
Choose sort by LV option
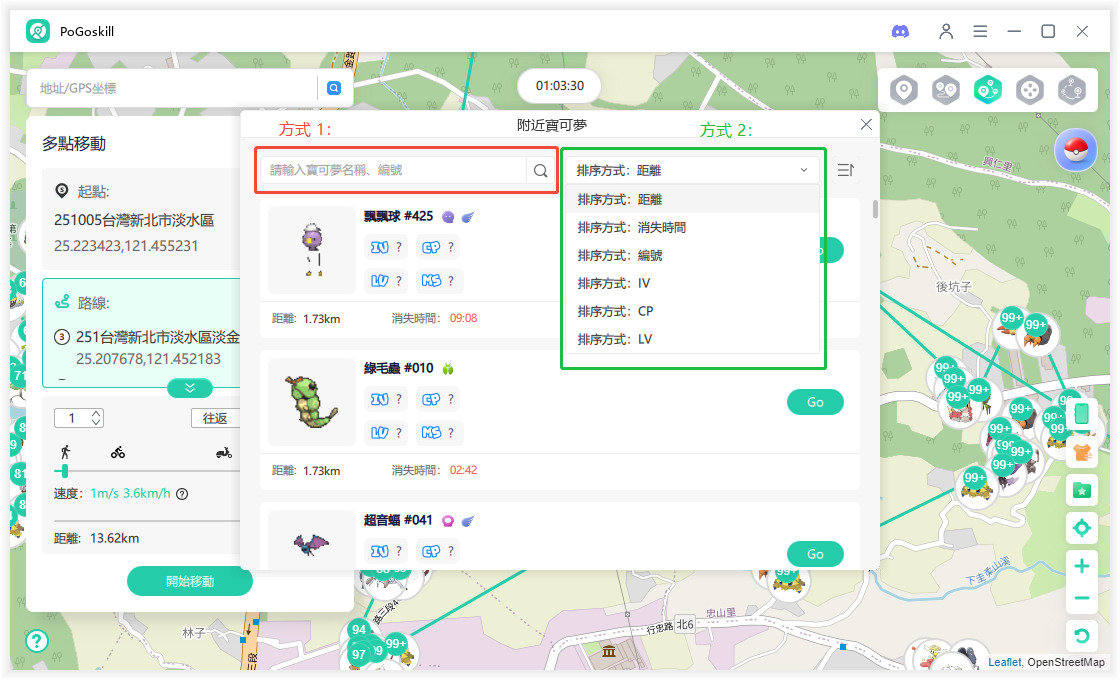[692, 339]
